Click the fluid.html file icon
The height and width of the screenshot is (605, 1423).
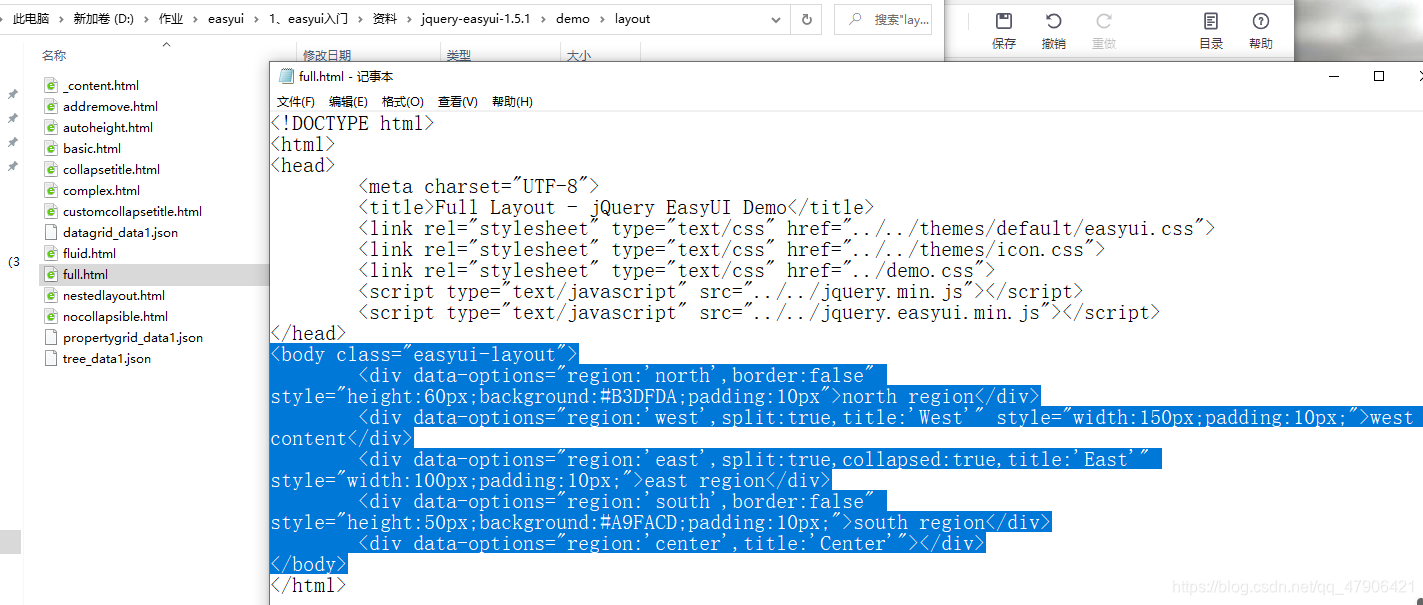[51, 253]
